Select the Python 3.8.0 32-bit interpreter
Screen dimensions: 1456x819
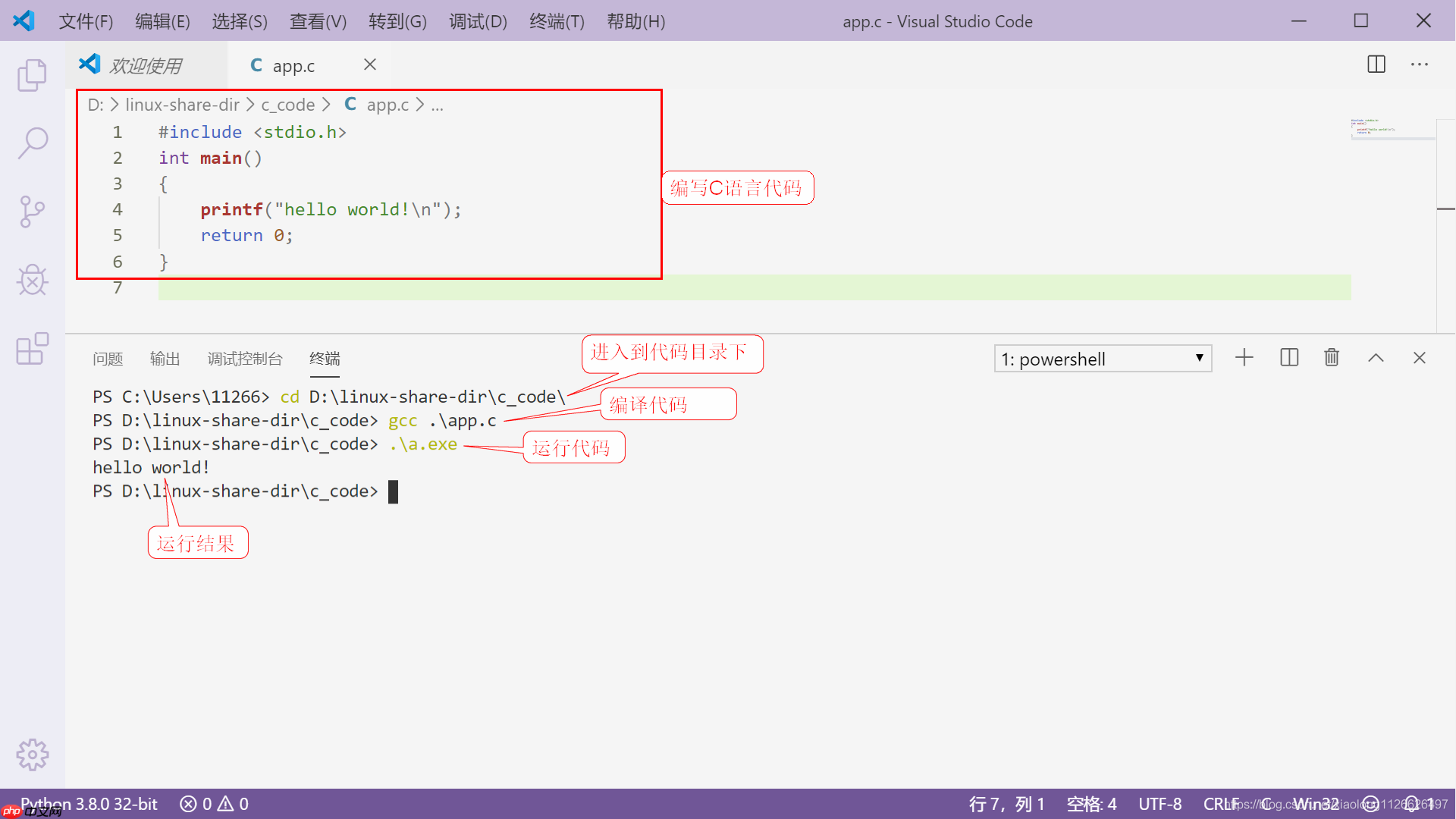(x=89, y=804)
